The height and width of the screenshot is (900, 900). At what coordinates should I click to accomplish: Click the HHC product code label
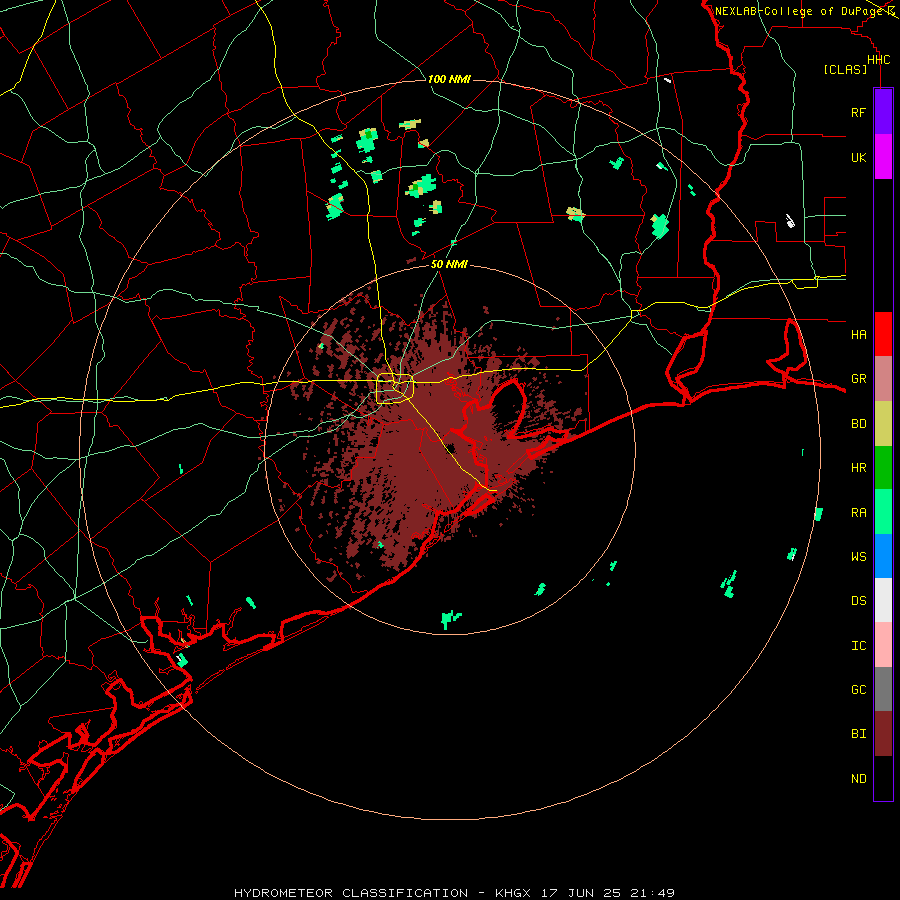(x=878, y=60)
